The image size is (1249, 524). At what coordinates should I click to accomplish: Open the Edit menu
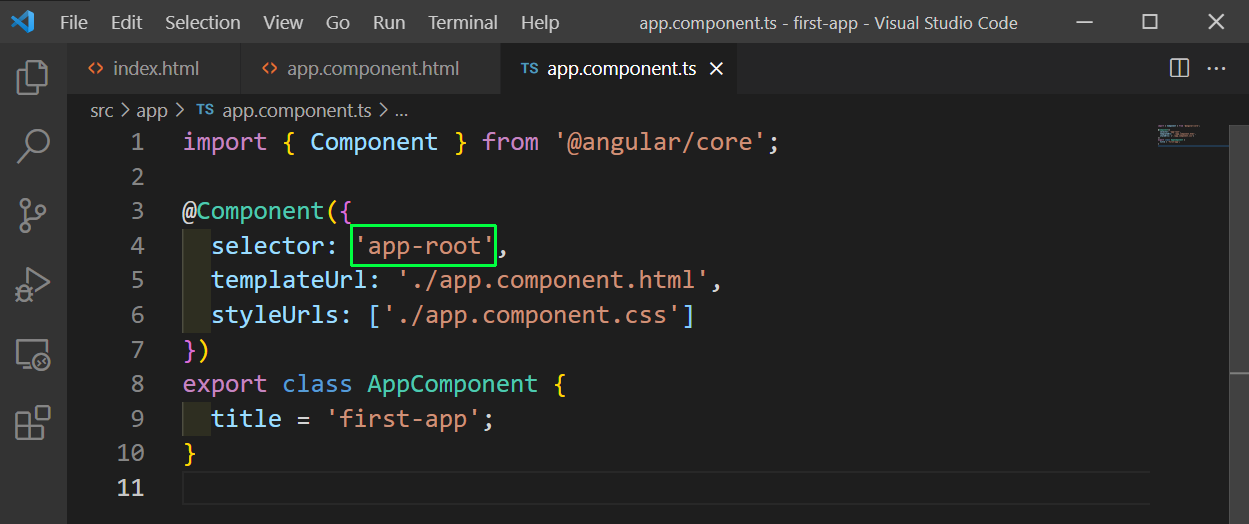tap(126, 22)
